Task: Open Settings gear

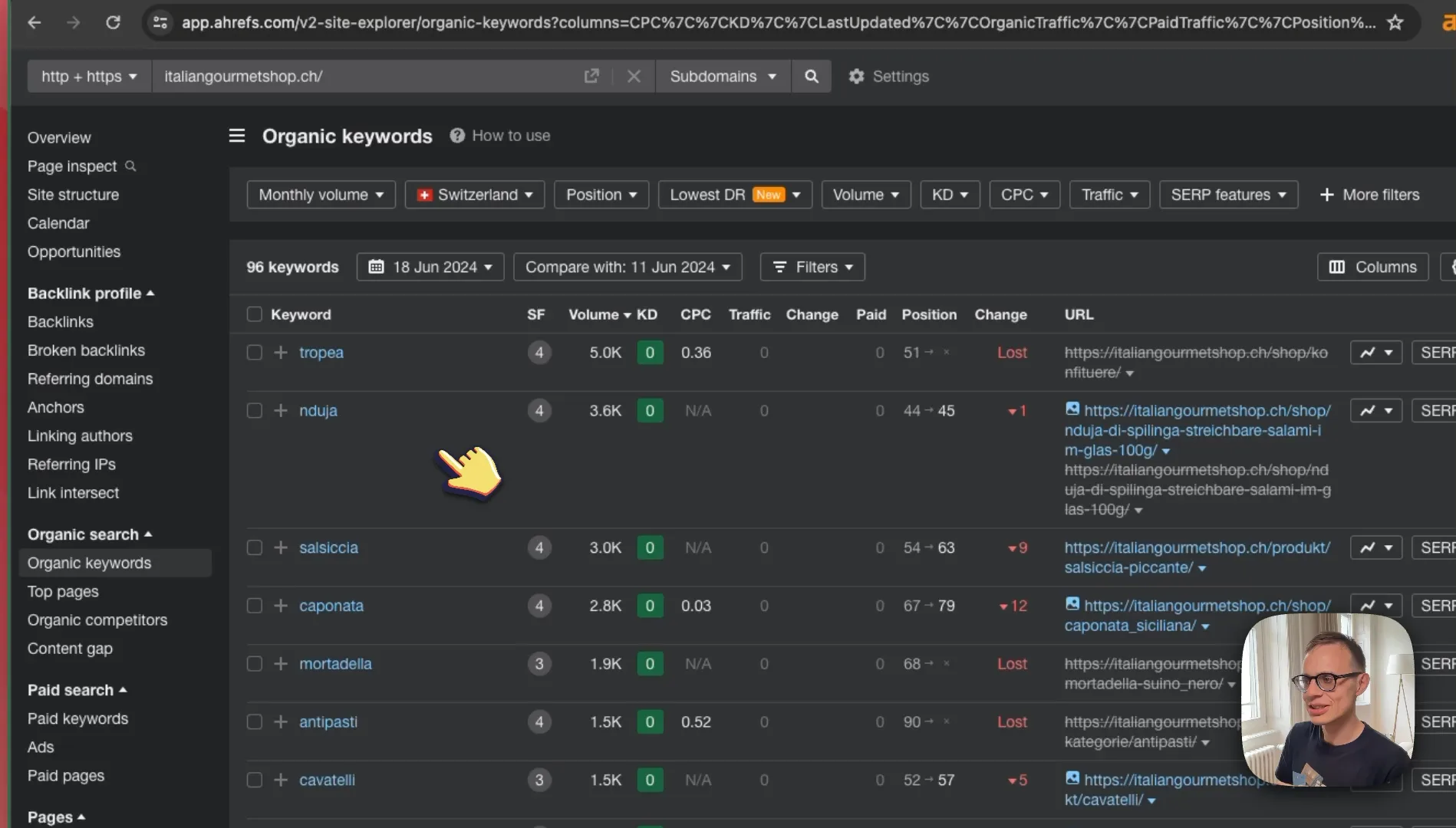Action: pyautogui.click(x=888, y=76)
